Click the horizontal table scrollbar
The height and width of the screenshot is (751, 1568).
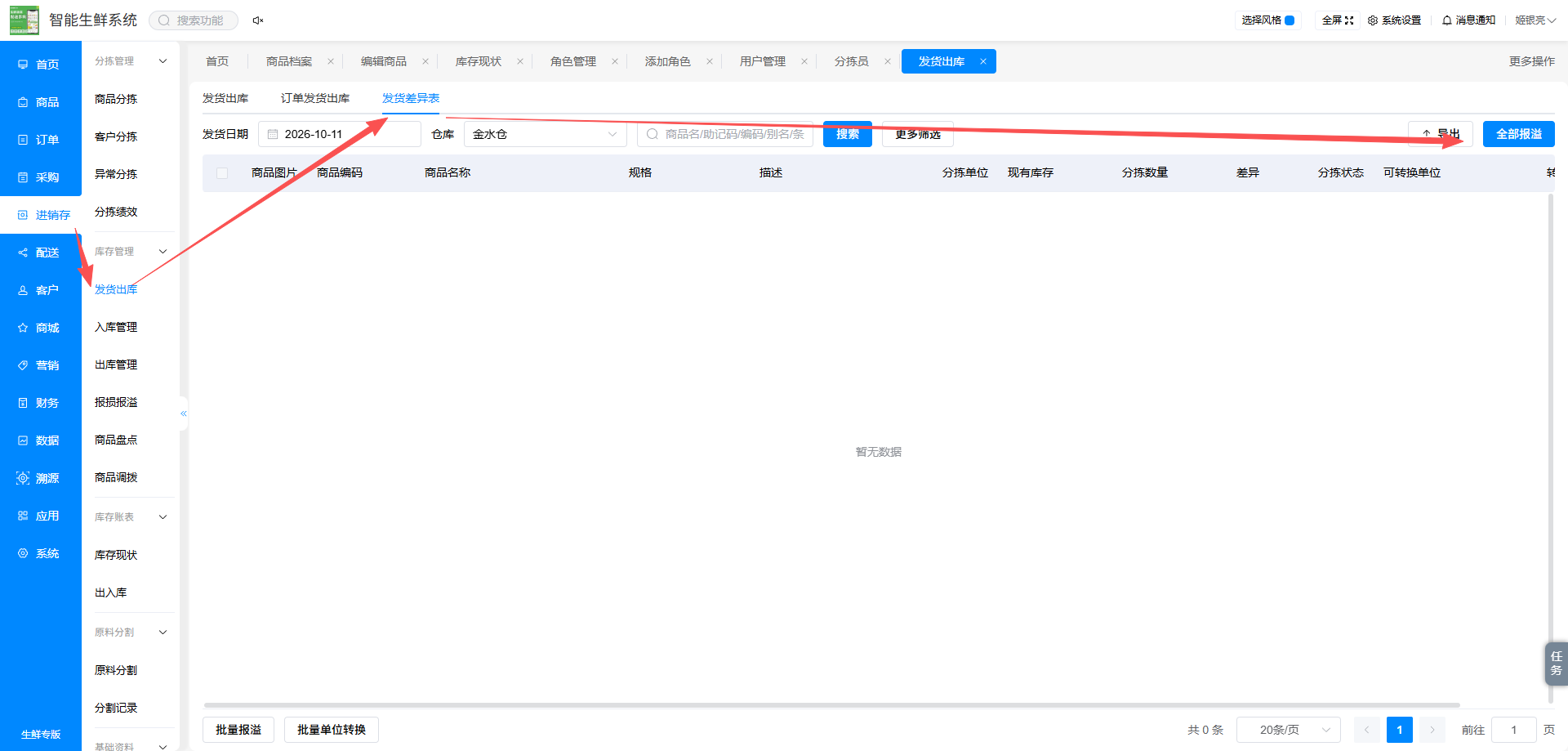831,704
